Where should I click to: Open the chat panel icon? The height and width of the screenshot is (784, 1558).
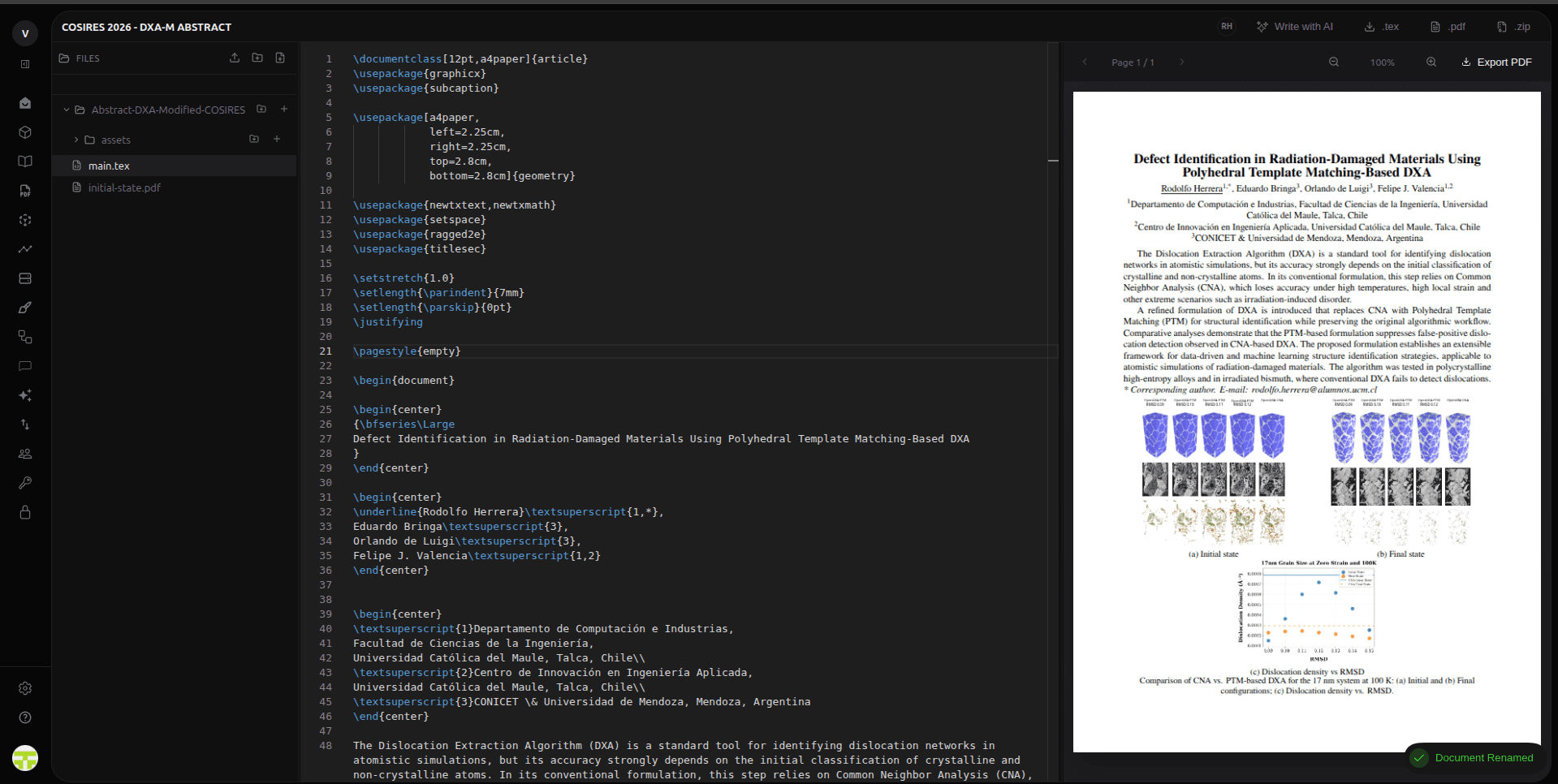pos(25,366)
